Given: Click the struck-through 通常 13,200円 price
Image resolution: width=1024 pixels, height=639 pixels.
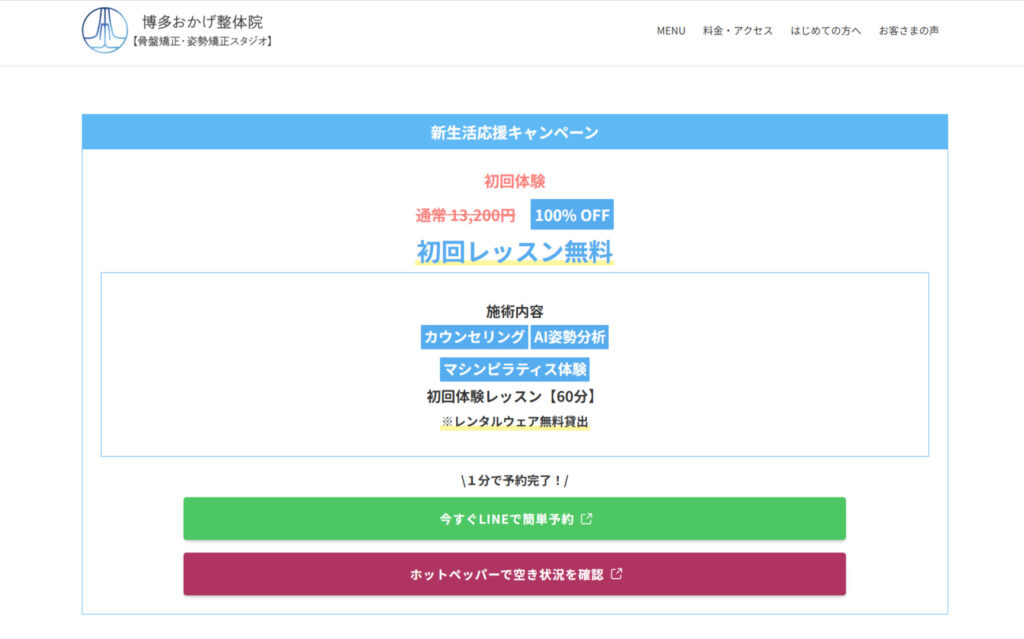Looking at the screenshot, I should point(465,215).
